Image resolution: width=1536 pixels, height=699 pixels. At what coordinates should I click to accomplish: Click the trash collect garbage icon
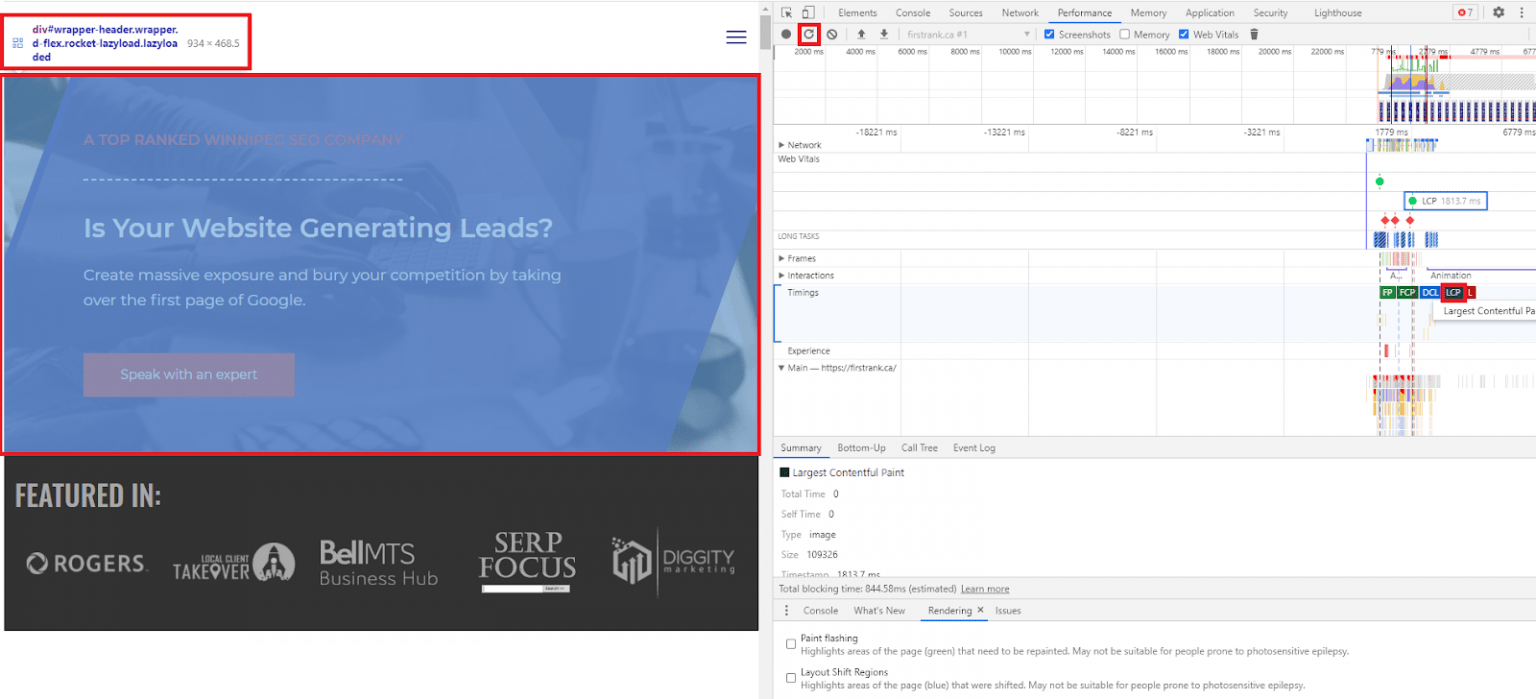click(x=1254, y=34)
